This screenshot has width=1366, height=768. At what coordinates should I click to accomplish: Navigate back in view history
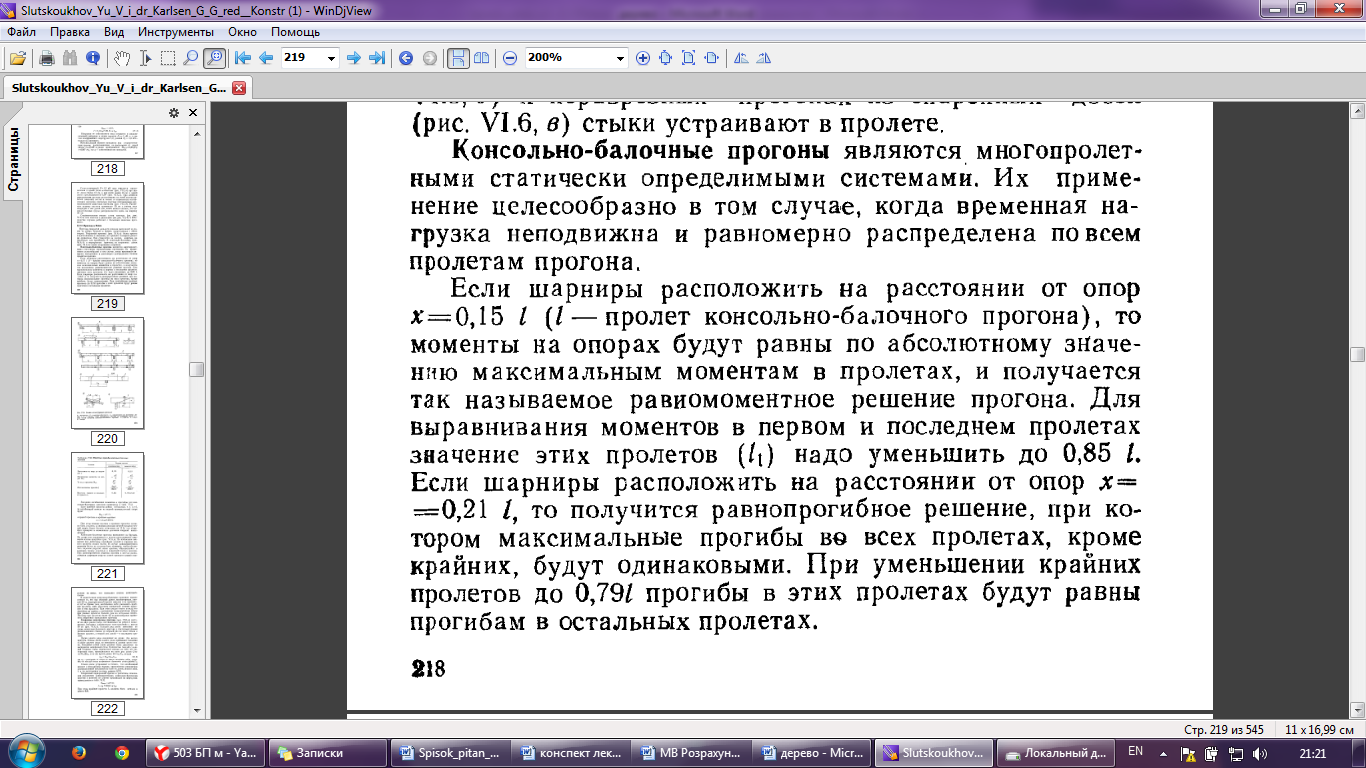click(406, 58)
